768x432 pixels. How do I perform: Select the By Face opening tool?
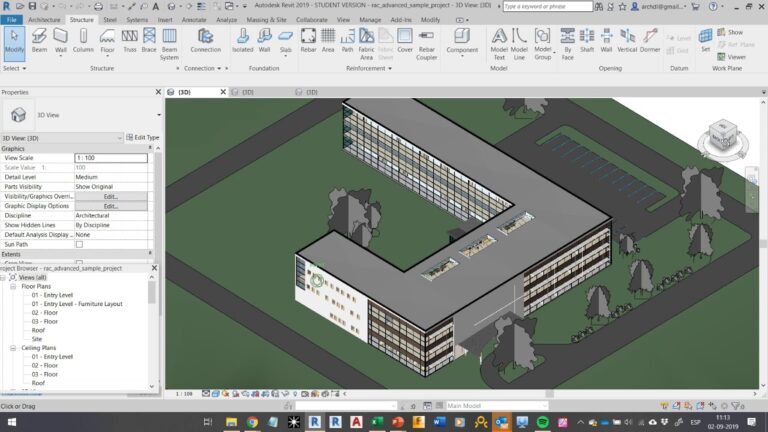click(x=568, y=44)
